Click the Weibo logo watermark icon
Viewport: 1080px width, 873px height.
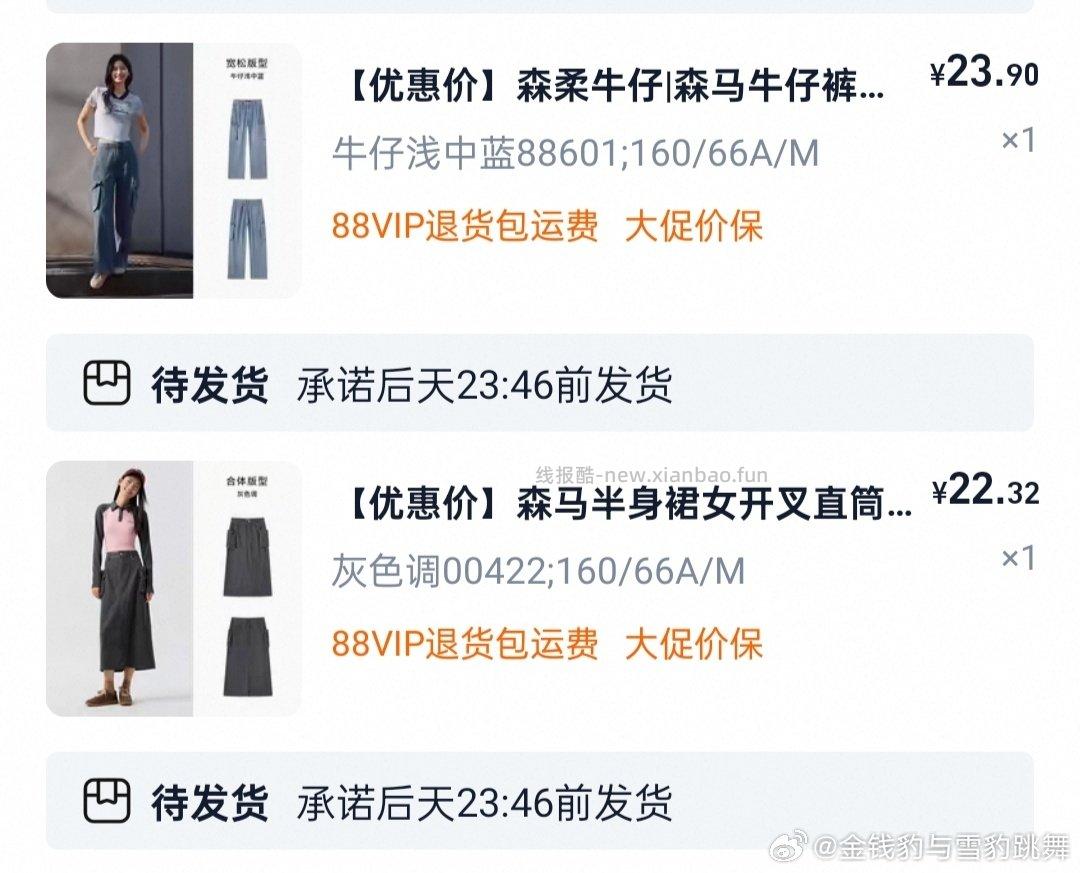(x=789, y=845)
